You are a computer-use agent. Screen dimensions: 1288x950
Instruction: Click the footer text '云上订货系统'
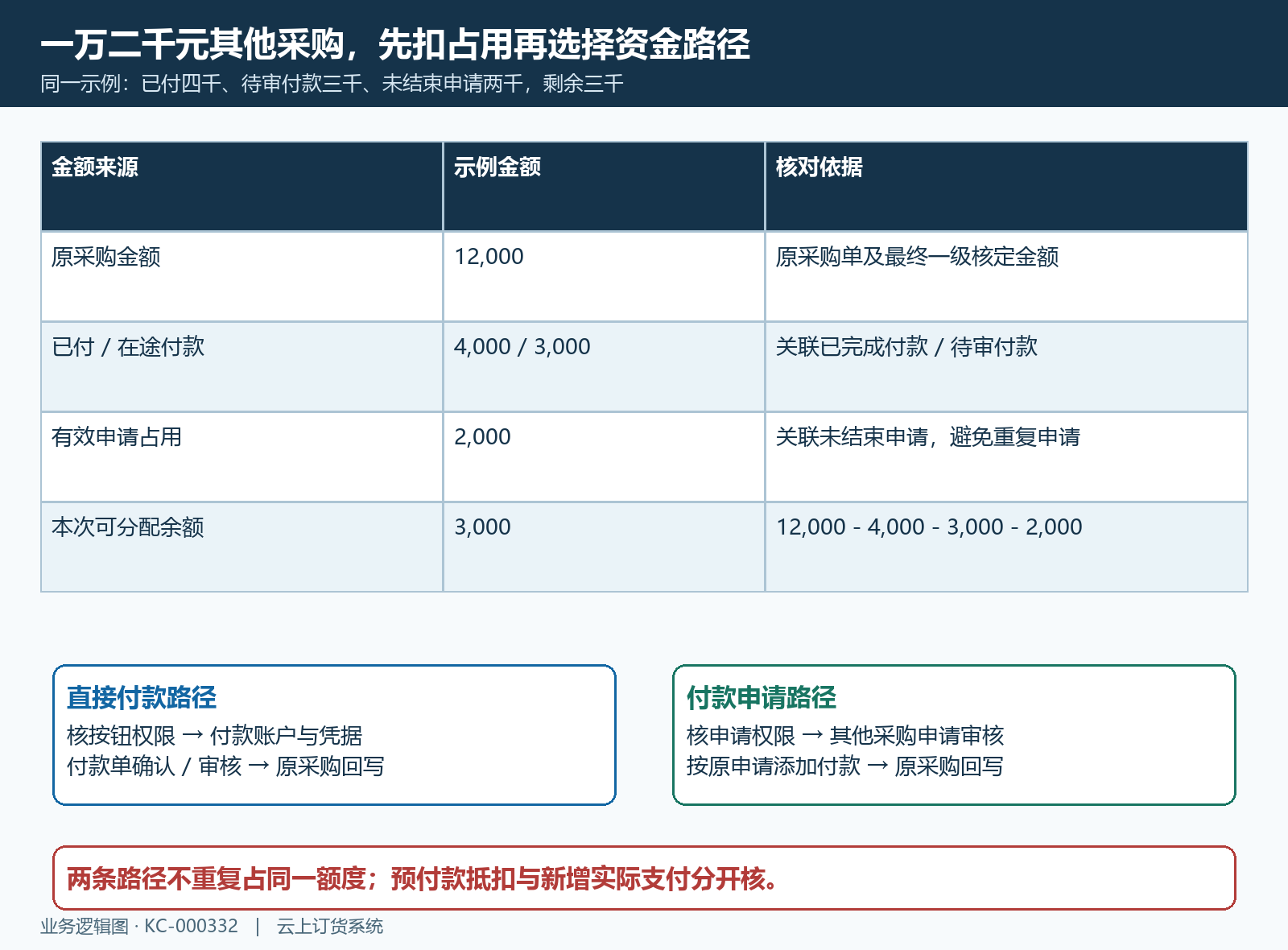click(330, 927)
